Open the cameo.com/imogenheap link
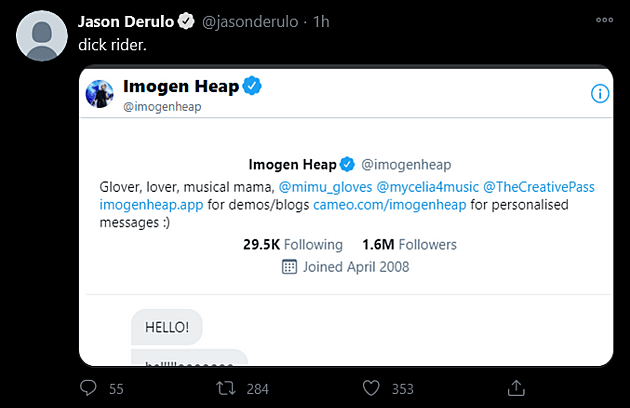 pyautogui.click(x=390, y=205)
